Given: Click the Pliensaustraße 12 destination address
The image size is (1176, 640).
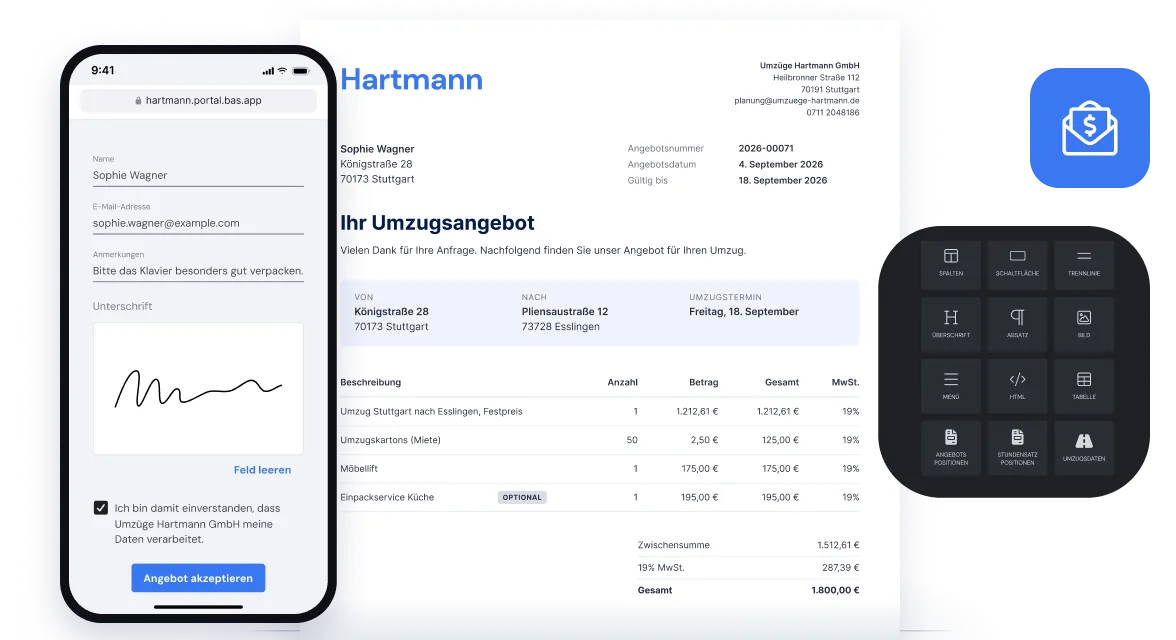Looking at the screenshot, I should coord(565,312).
